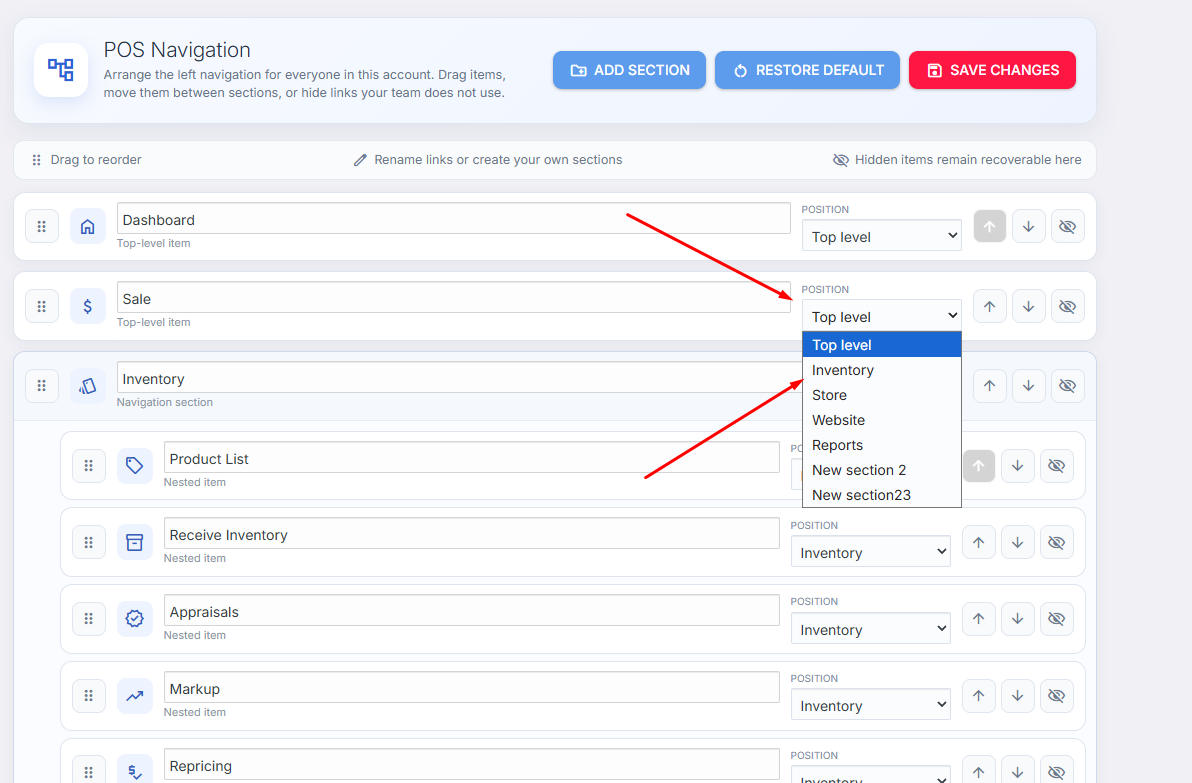Hide the Inventory section

[x=1068, y=385]
